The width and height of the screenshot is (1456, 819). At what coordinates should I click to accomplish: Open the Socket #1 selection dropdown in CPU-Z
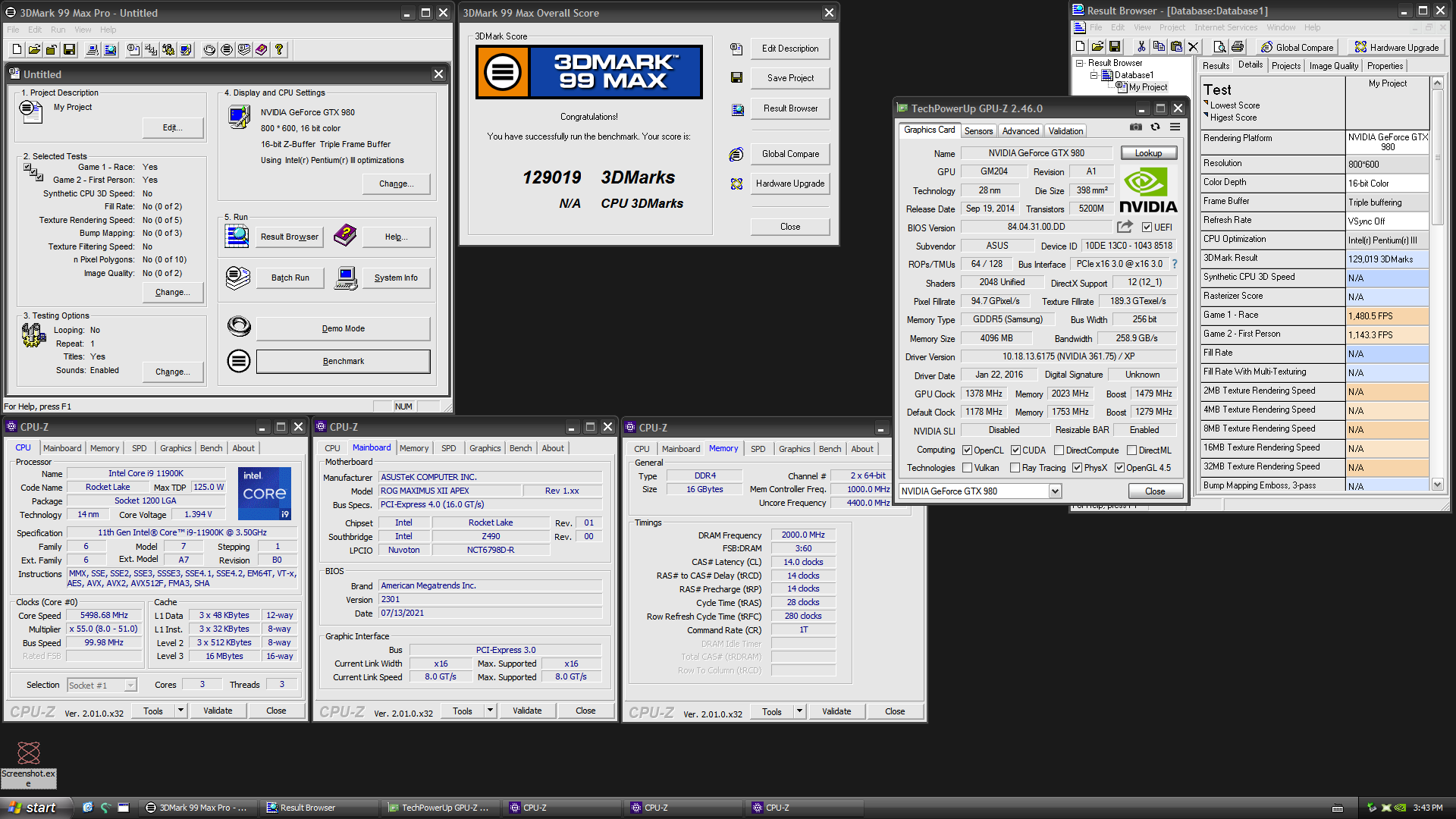[130, 686]
